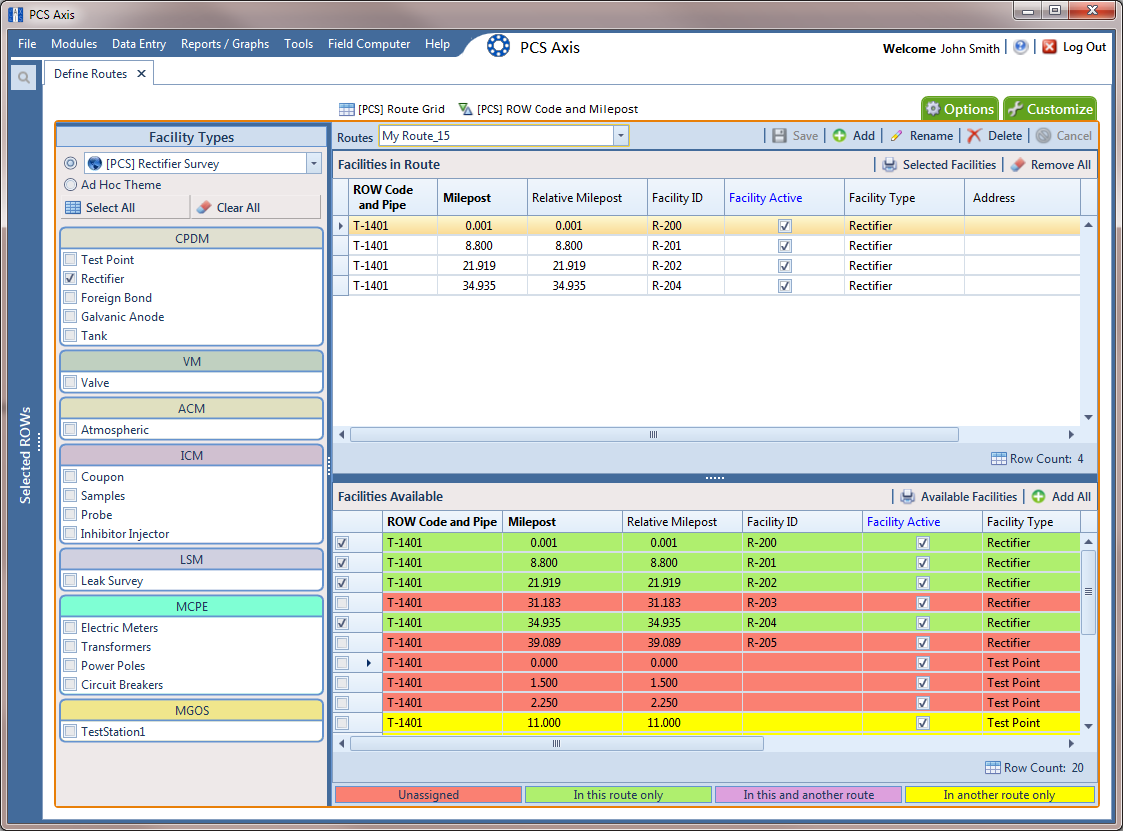Click the Customize button

[1050, 109]
